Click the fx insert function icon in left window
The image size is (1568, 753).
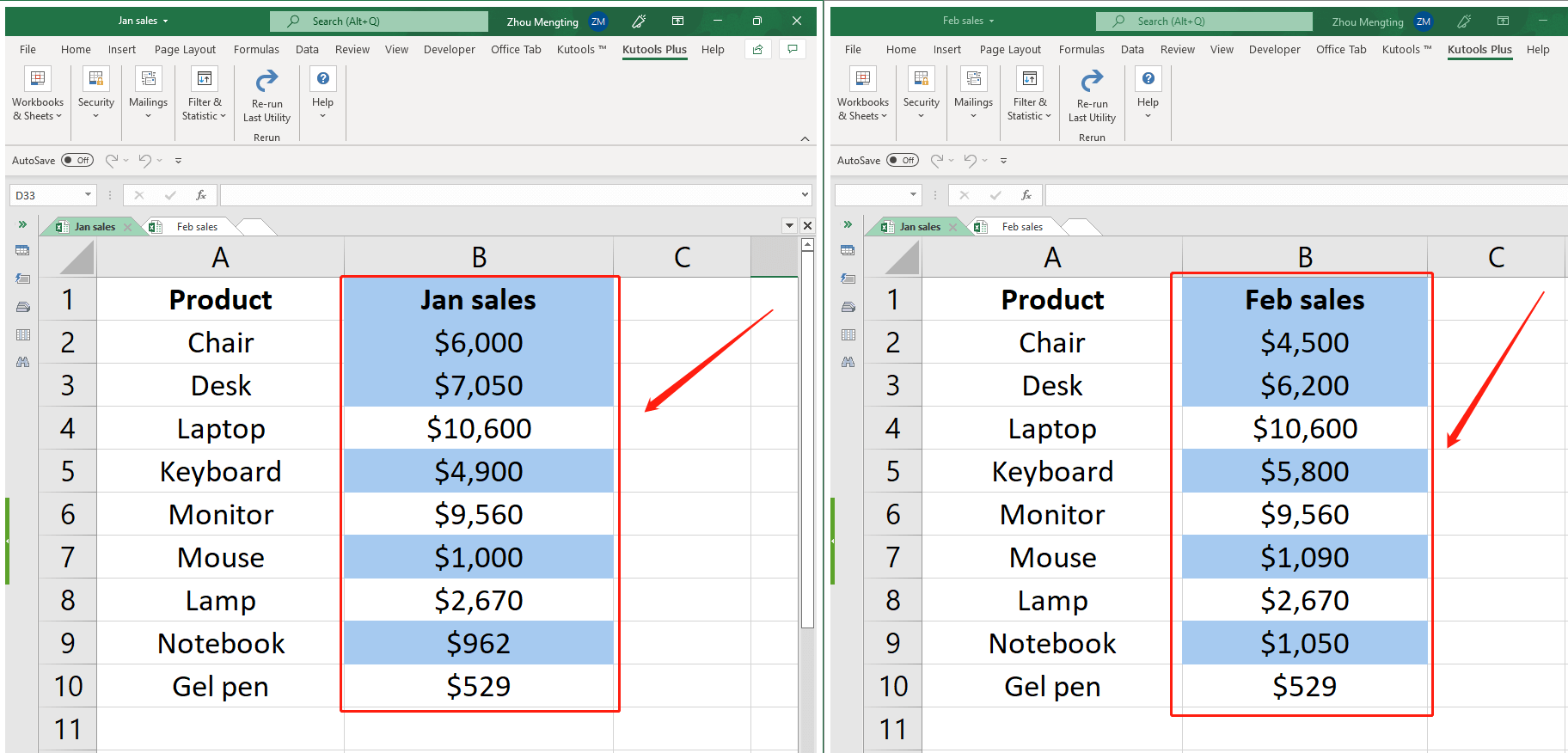pos(201,195)
